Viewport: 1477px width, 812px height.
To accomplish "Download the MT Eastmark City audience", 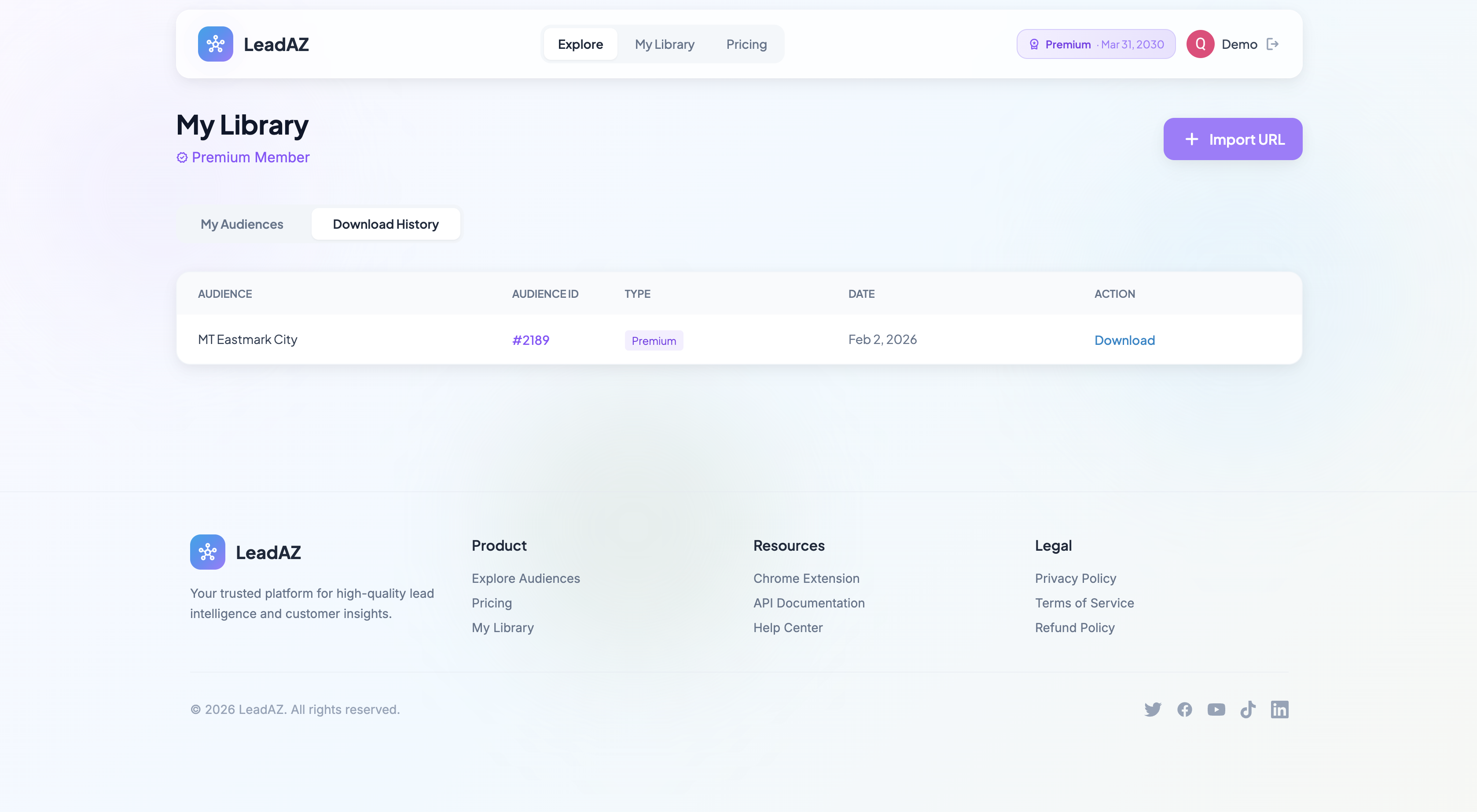I will (1124, 340).
